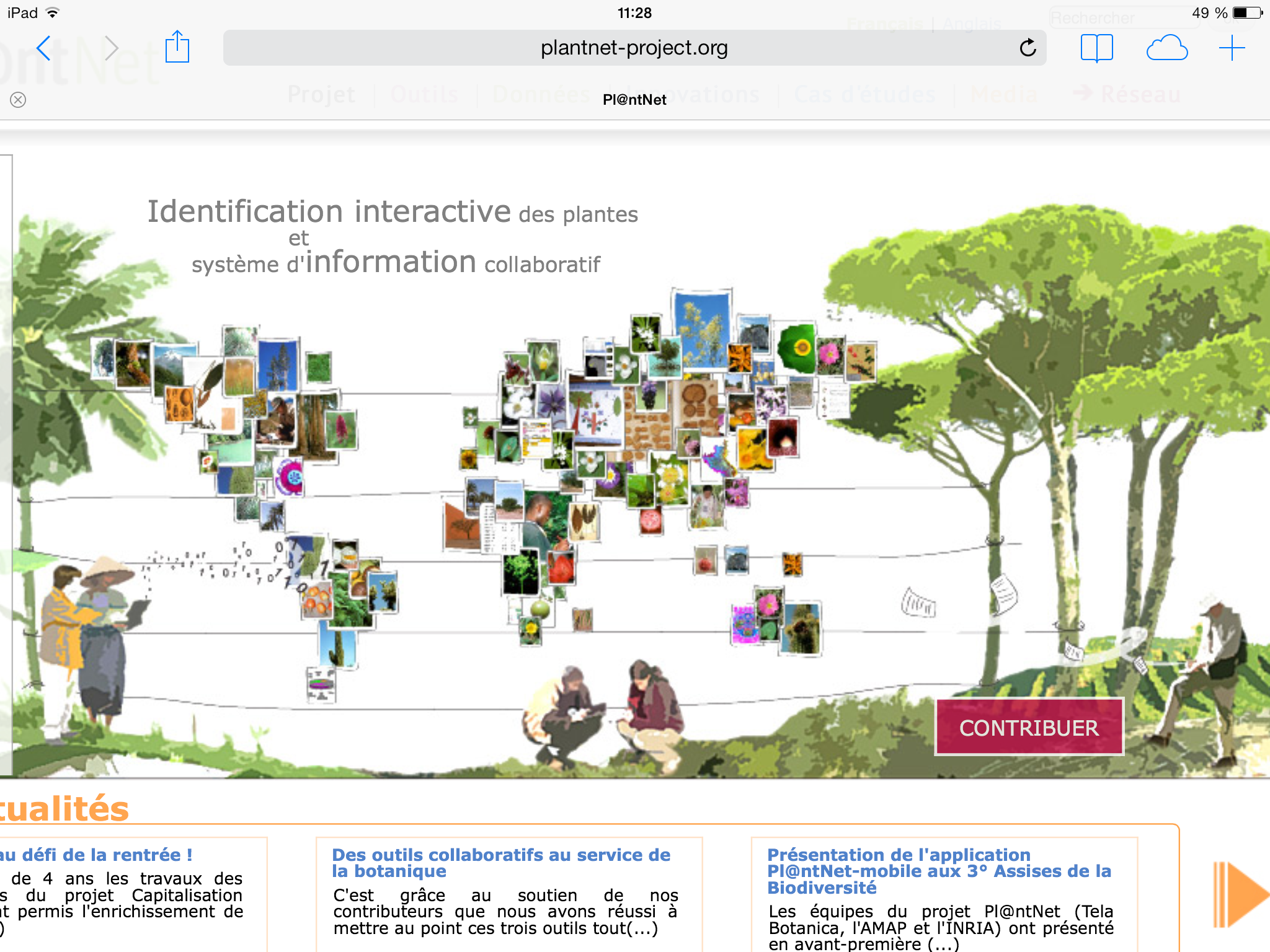This screenshot has height=952, width=1270.
Task: Click the 'C'est grâce au soutien' excerpt
Action: [x=505, y=912]
